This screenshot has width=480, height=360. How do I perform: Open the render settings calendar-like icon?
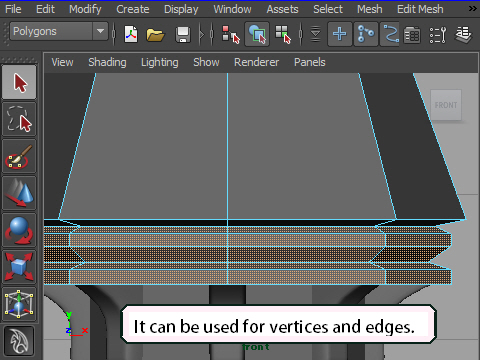412,35
